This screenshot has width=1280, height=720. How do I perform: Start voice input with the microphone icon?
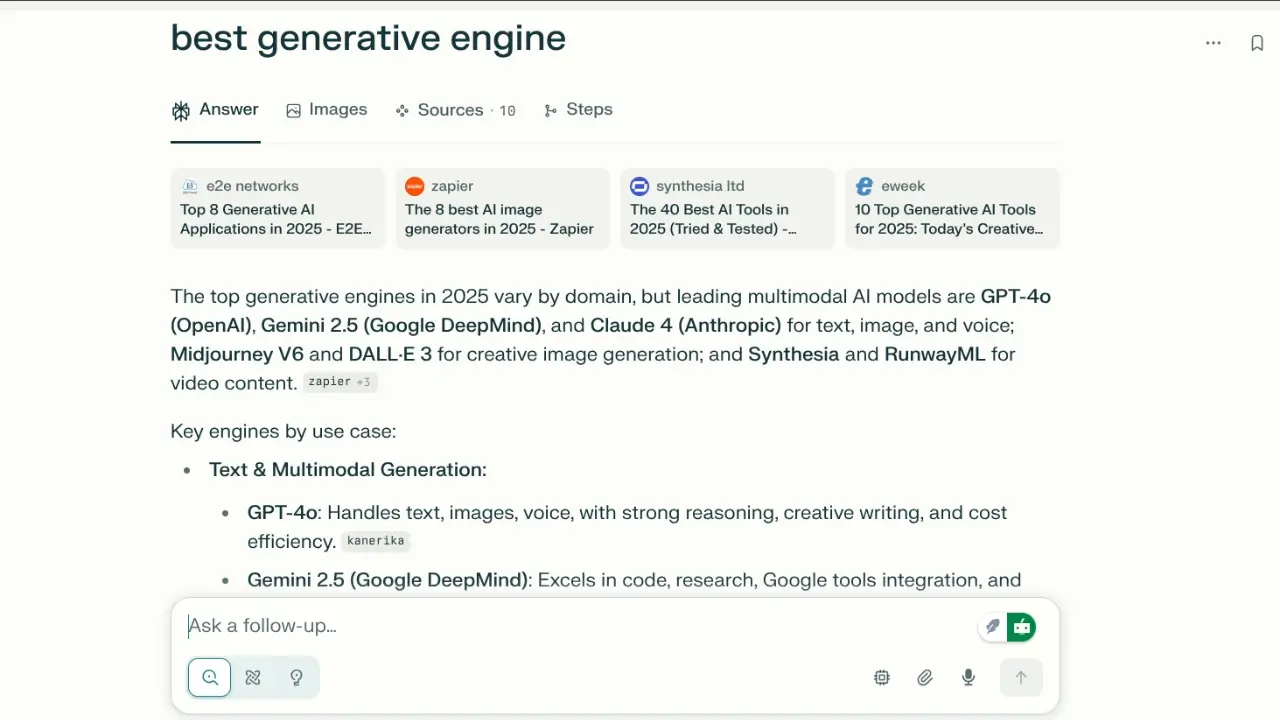(x=967, y=677)
